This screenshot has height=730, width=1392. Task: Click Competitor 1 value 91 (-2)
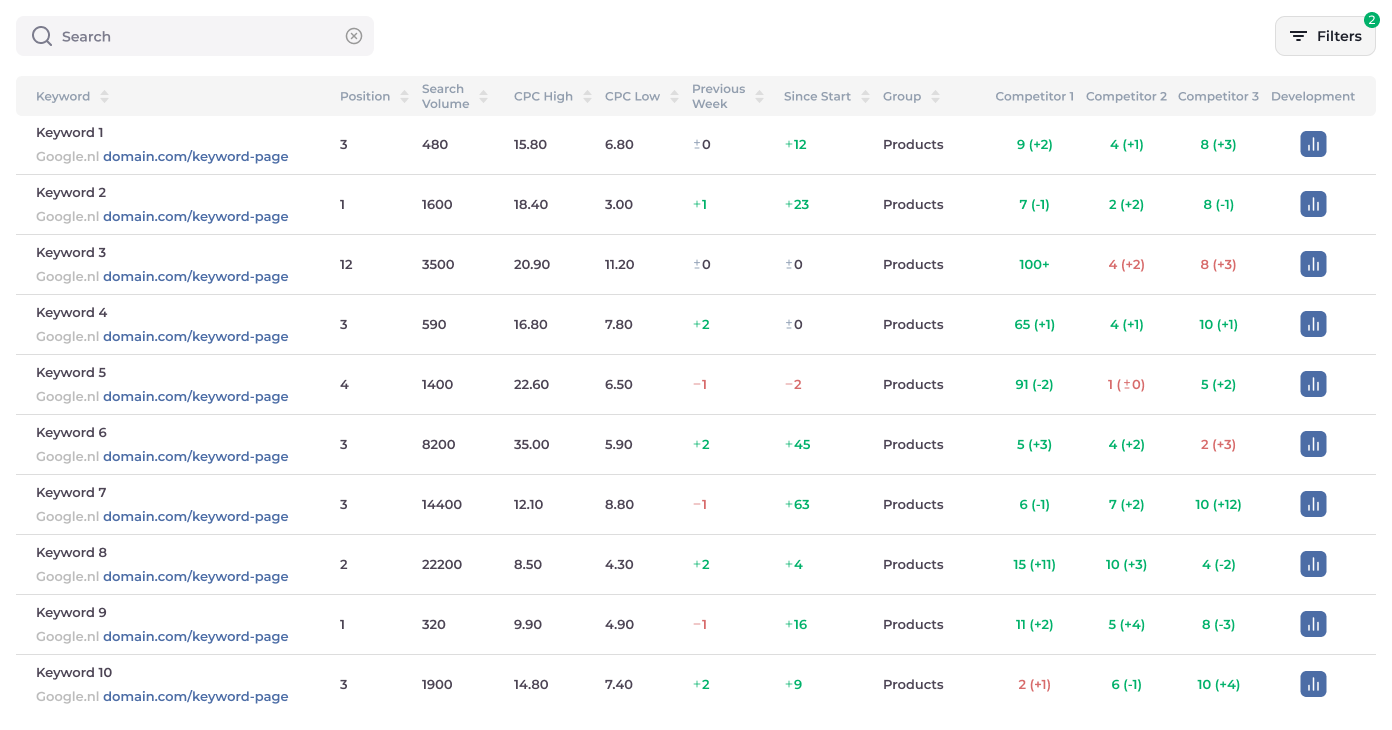pos(1034,385)
